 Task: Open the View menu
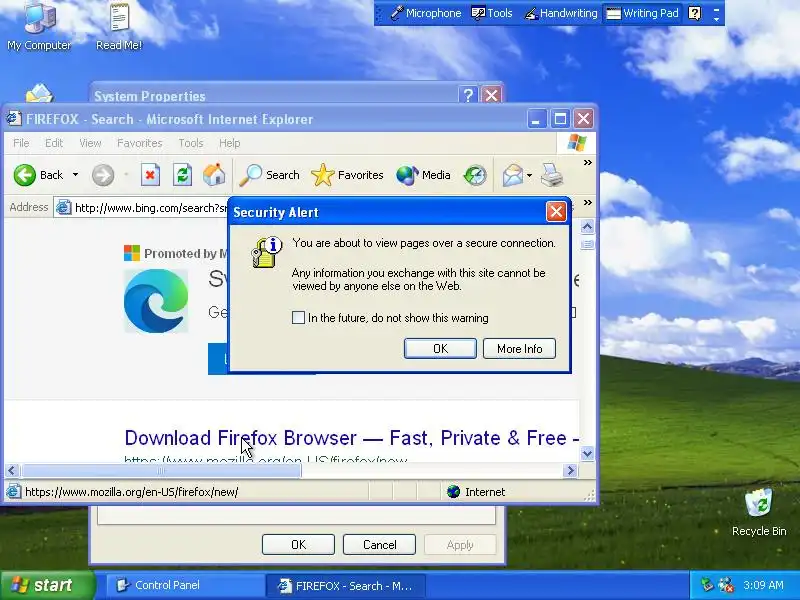(x=90, y=143)
